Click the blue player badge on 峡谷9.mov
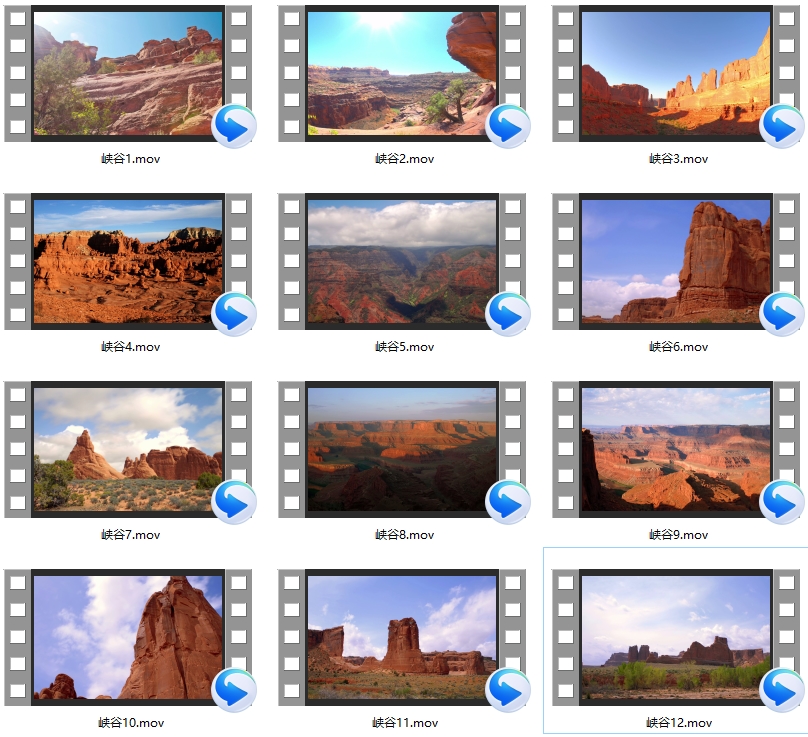The height and width of the screenshot is (737, 808). point(782,502)
